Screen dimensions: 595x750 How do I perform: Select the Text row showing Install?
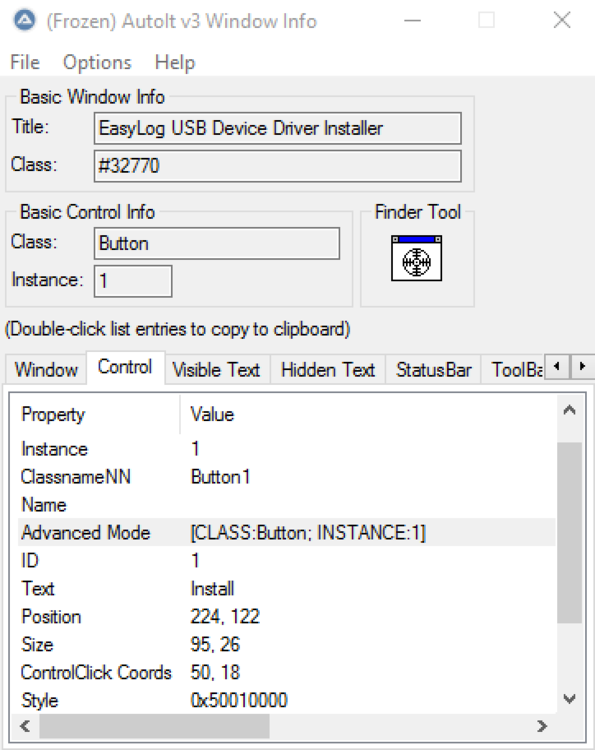(x=287, y=589)
